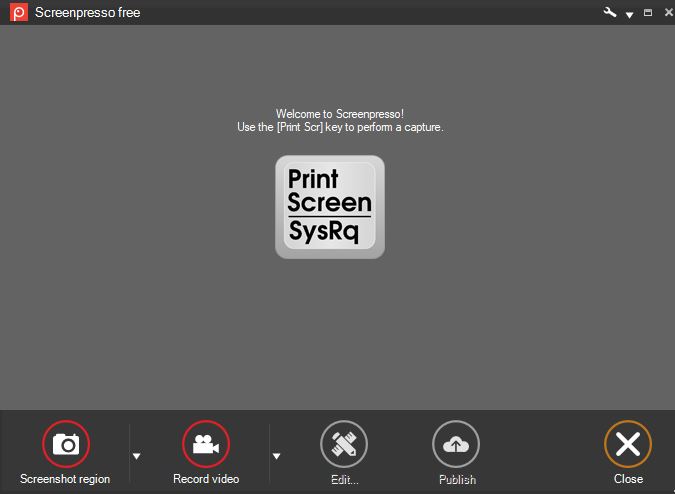Viewport: 675px width, 494px height.
Task: Click the orange Close X button
Action: point(628,444)
